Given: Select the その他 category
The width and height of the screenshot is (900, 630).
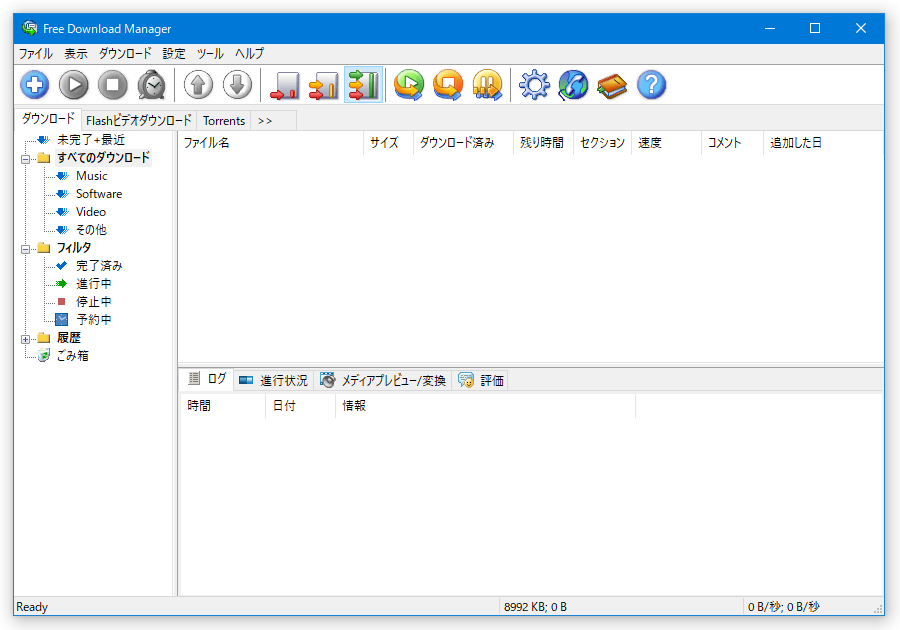Looking at the screenshot, I should click(91, 230).
